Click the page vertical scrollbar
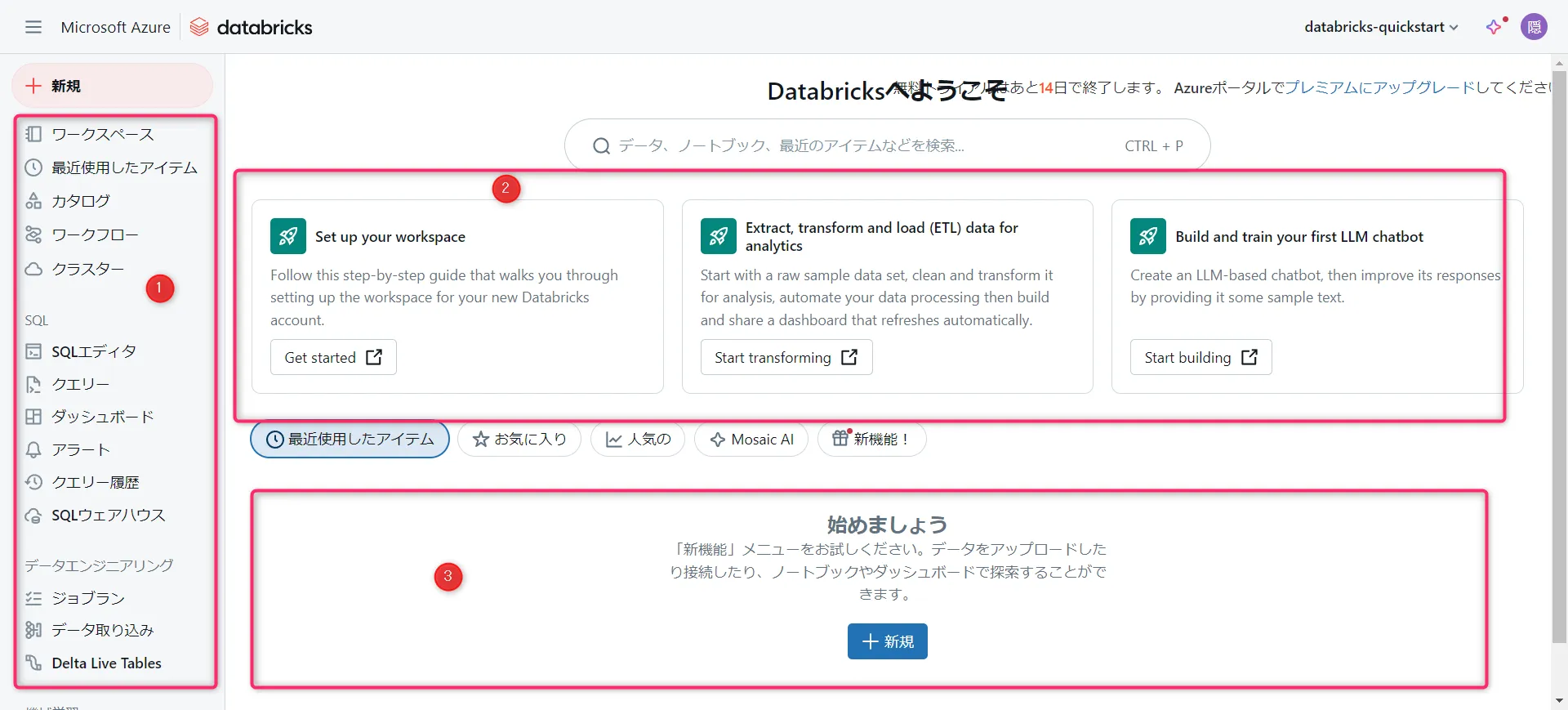Screen dimensions: 1568x710 [1559, 357]
